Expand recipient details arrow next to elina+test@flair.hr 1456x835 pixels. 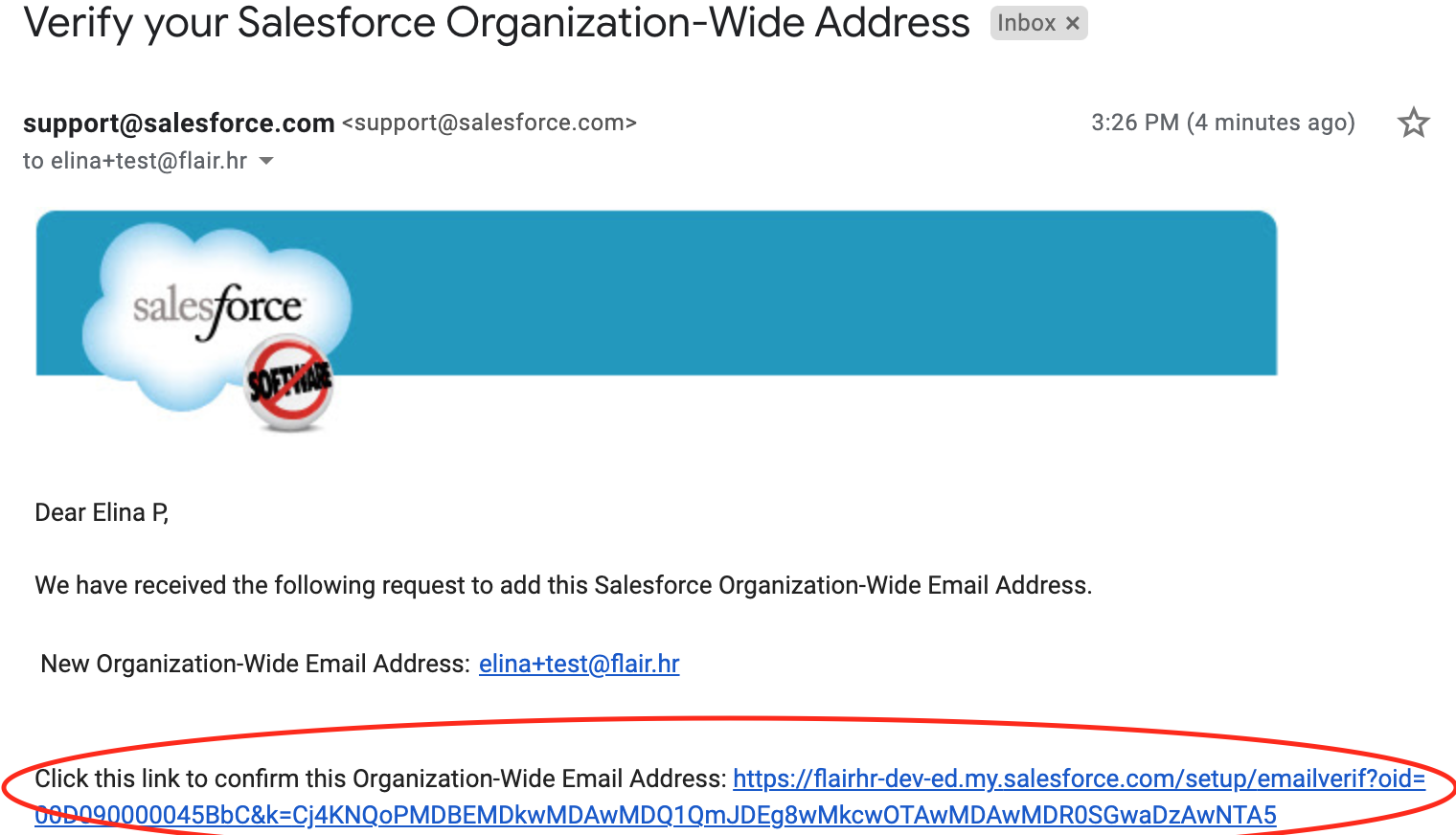266,161
